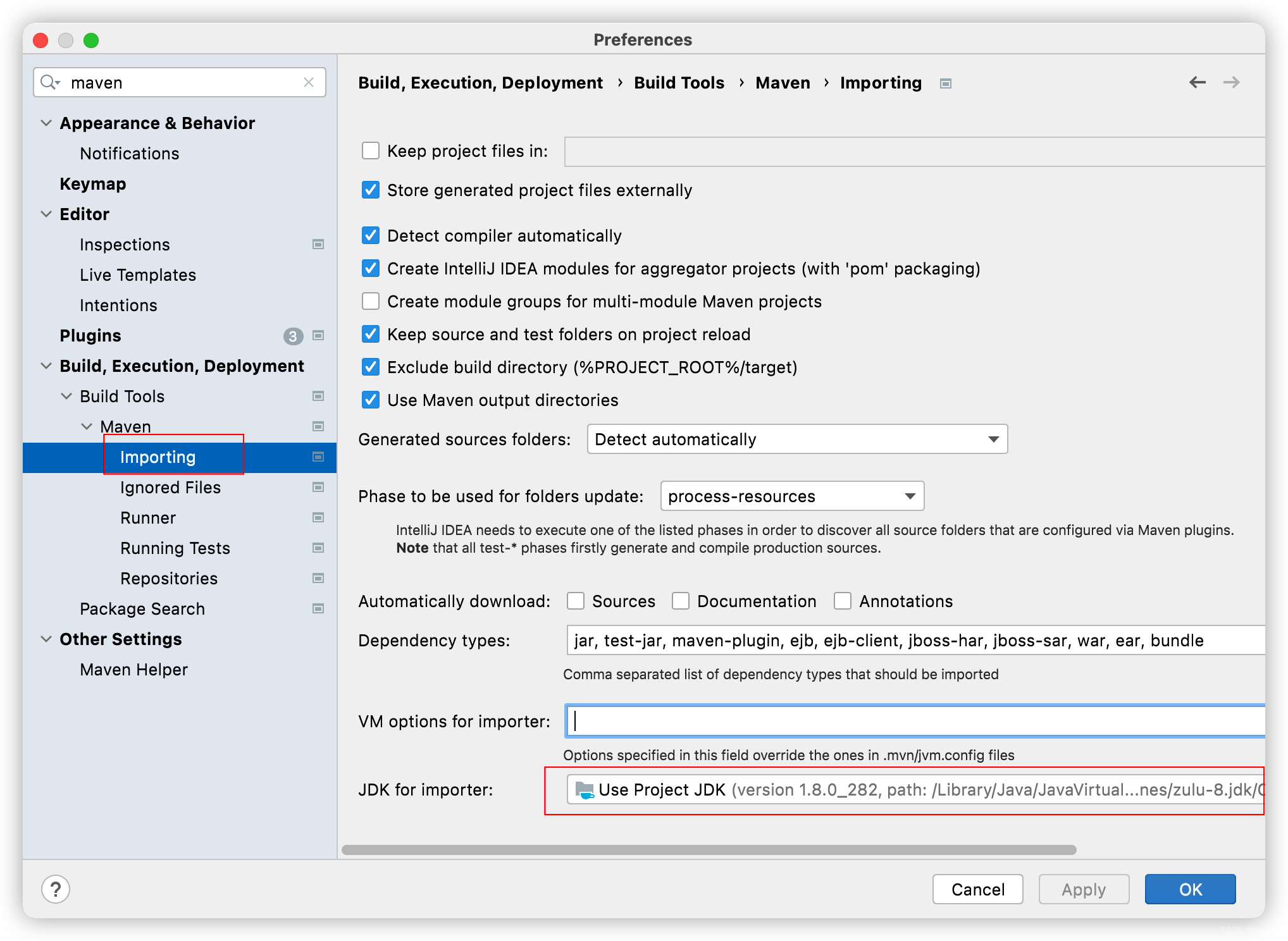The width and height of the screenshot is (1288, 941).
Task: Collapse Other Settings section
Action: coord(46,639)
